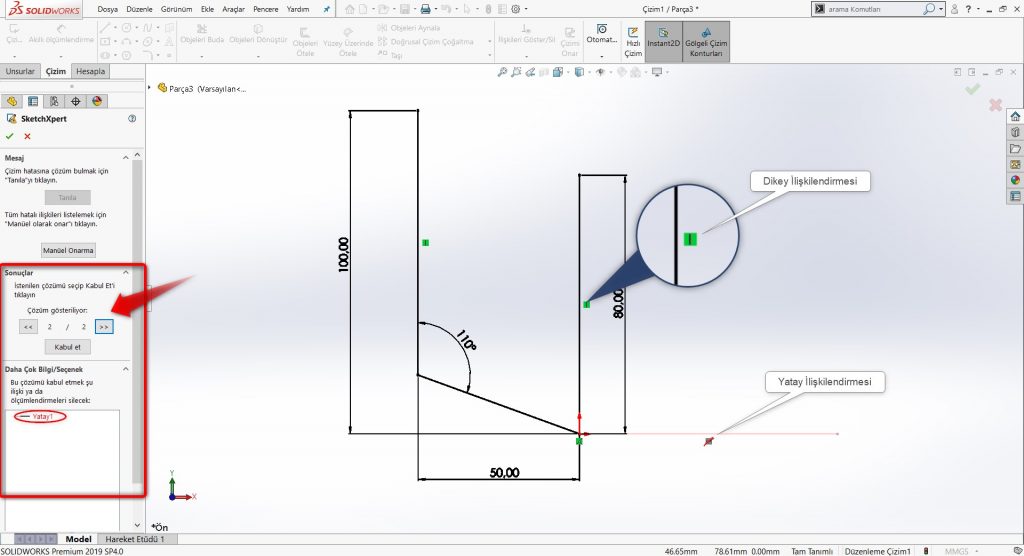Toggle the Instant2D button
This screenshot has width=1024, height=556.
pyautogui.click(x=663, y=41)
